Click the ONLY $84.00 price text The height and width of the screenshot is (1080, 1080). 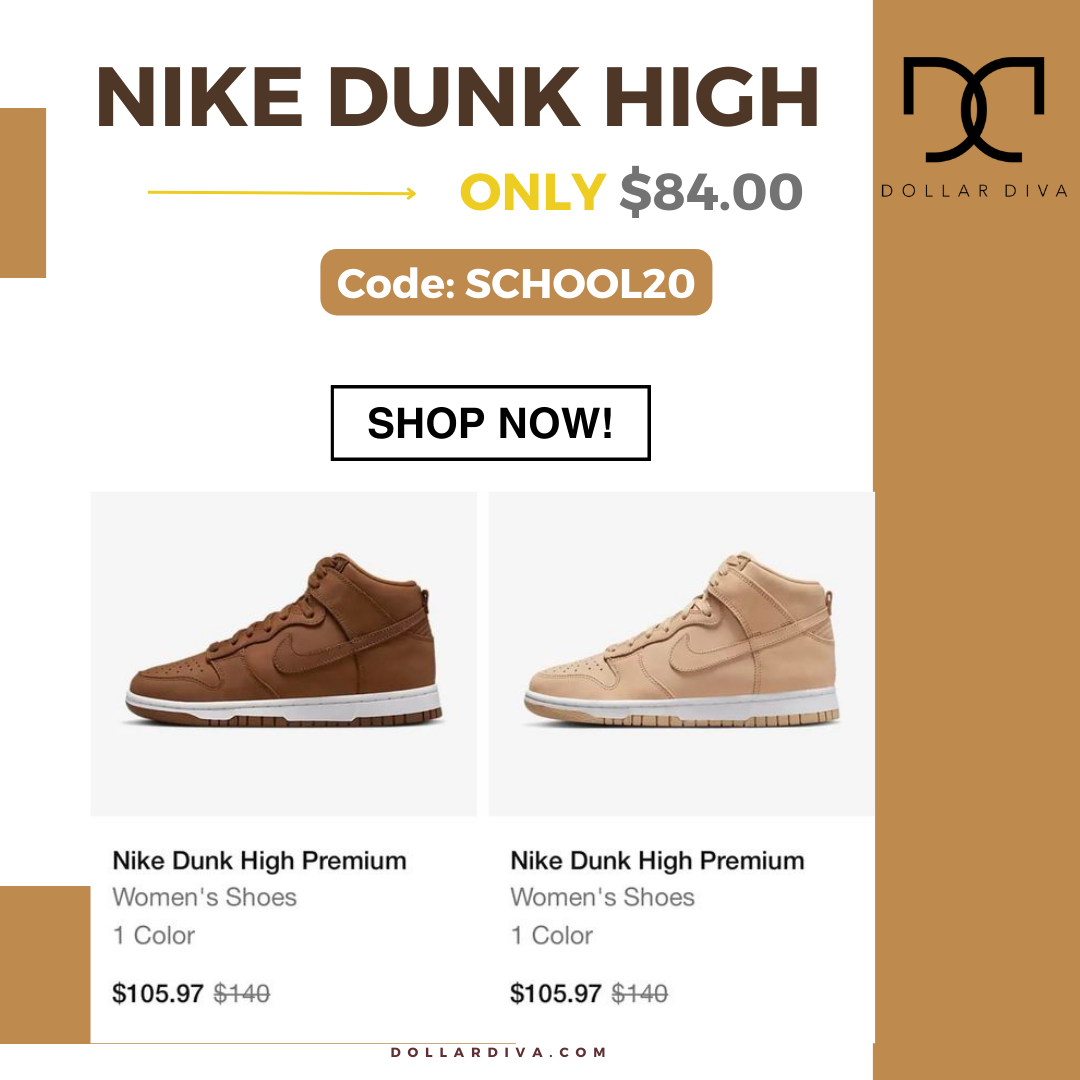click(631, 192)
